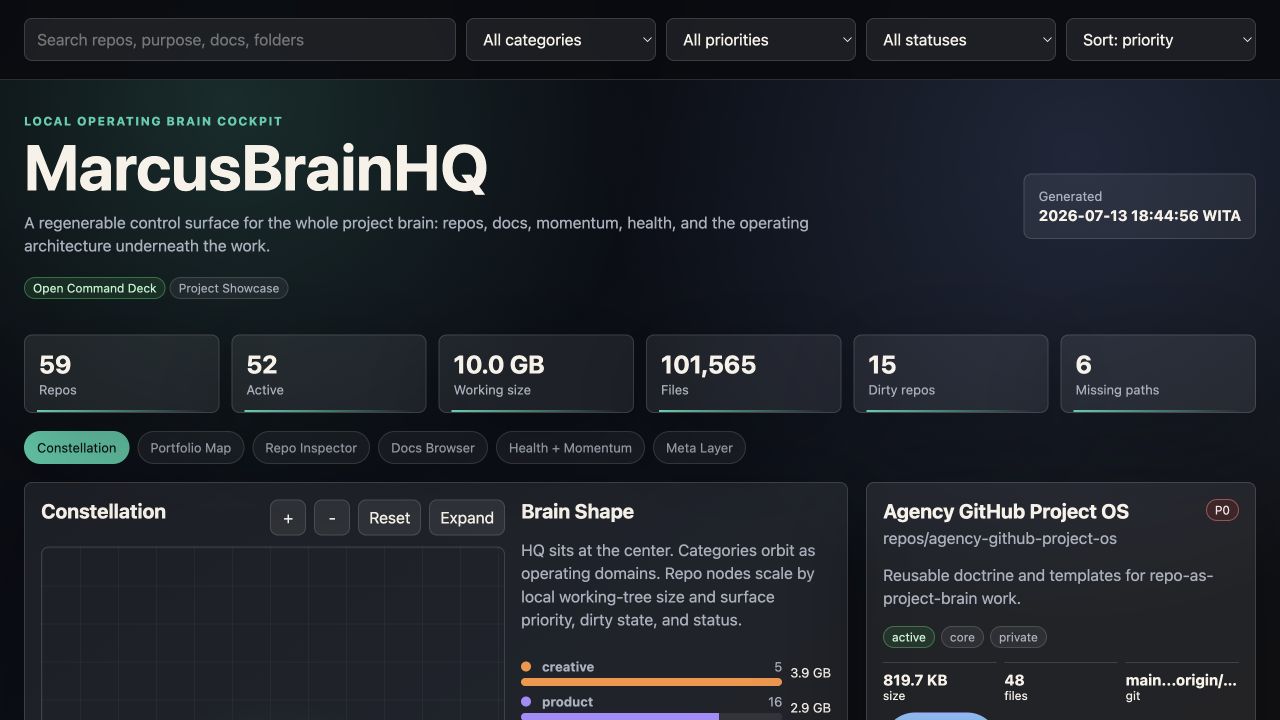The width and height of the screenshot is (1280, 720).
Task: Click the 52 Active stat card
Action: click(x=329, y=374)
